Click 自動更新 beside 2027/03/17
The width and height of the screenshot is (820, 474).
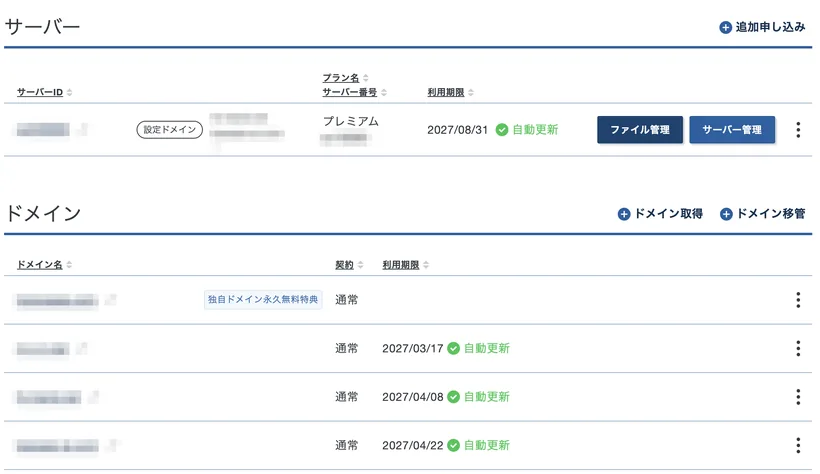coord(486,348)
